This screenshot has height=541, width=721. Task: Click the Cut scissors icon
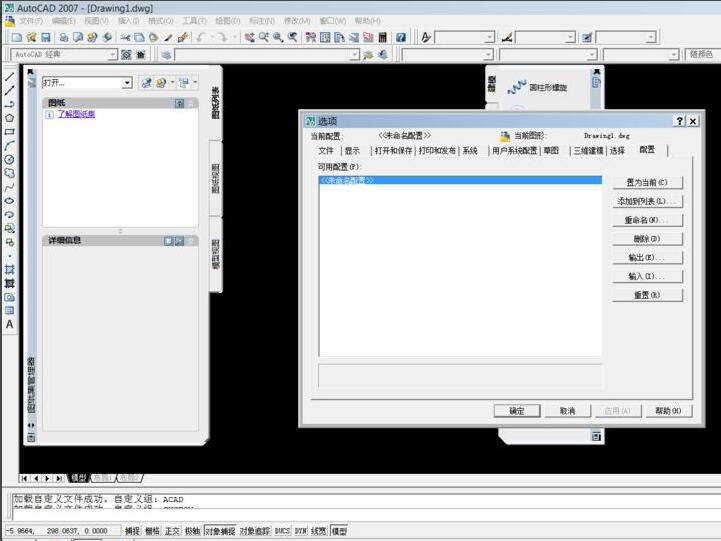click(125, 37)
